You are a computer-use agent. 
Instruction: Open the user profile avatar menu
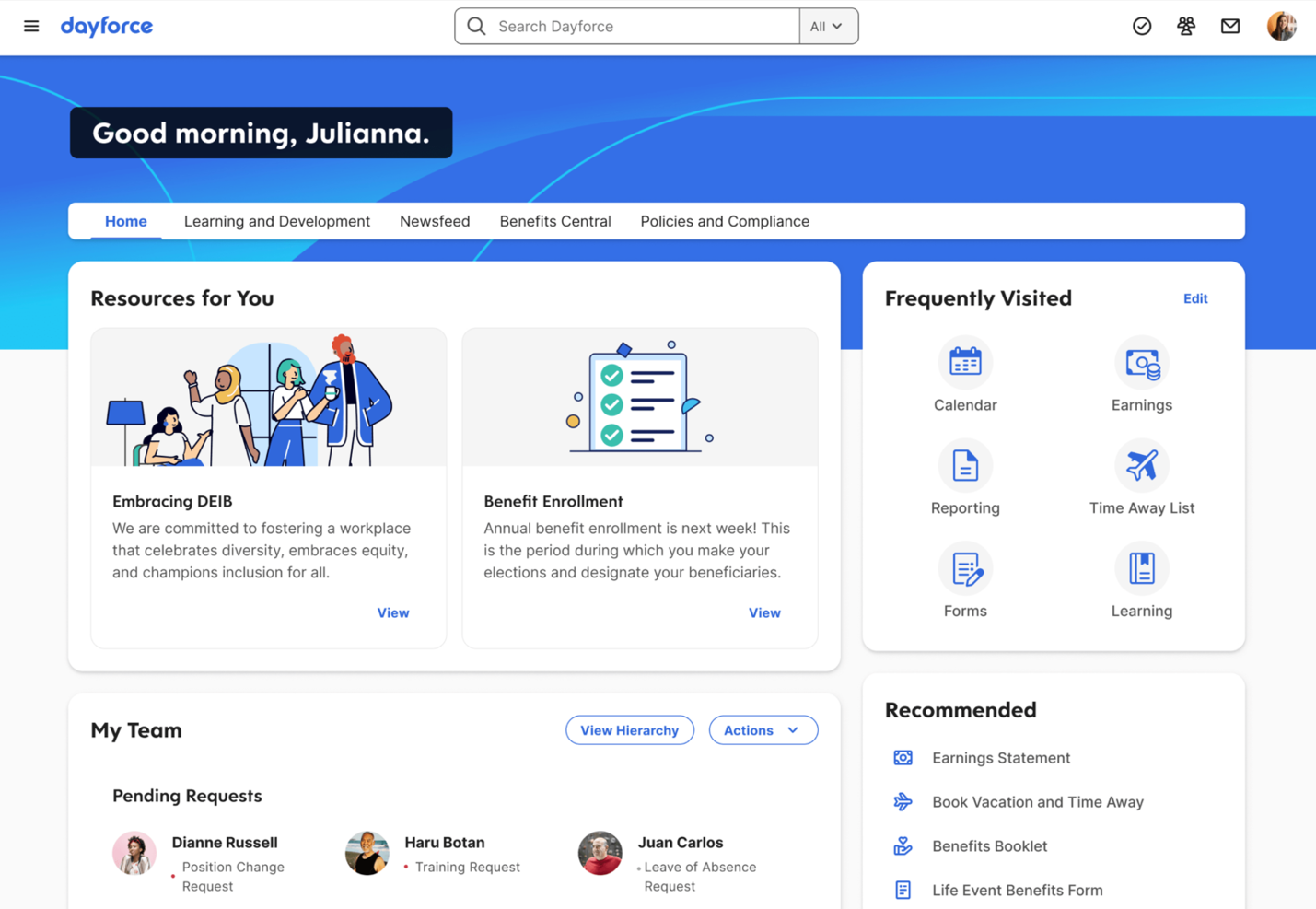click(x=1281, y=27)
